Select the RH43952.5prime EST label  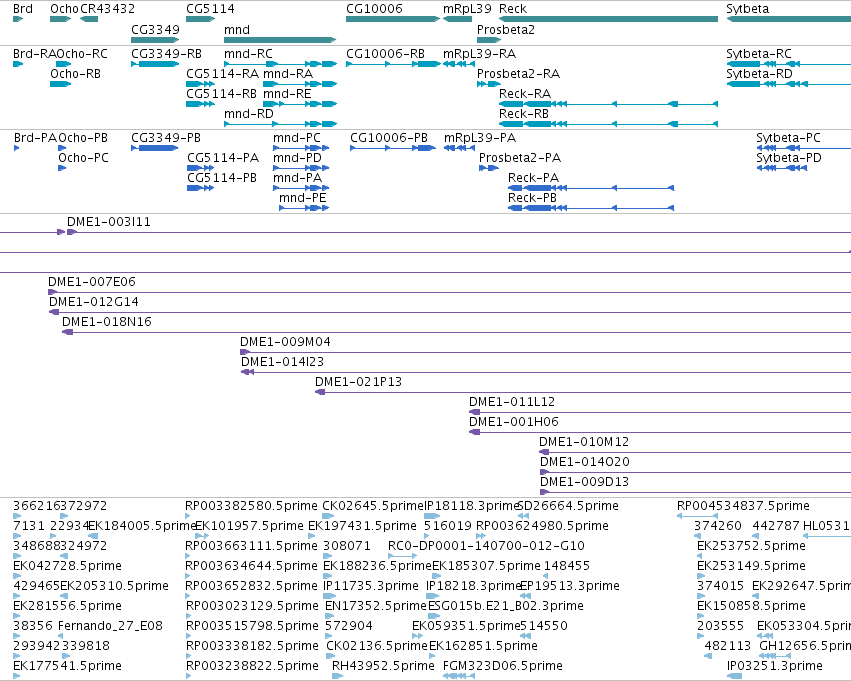pyautogui.click(x=383, y=666)
